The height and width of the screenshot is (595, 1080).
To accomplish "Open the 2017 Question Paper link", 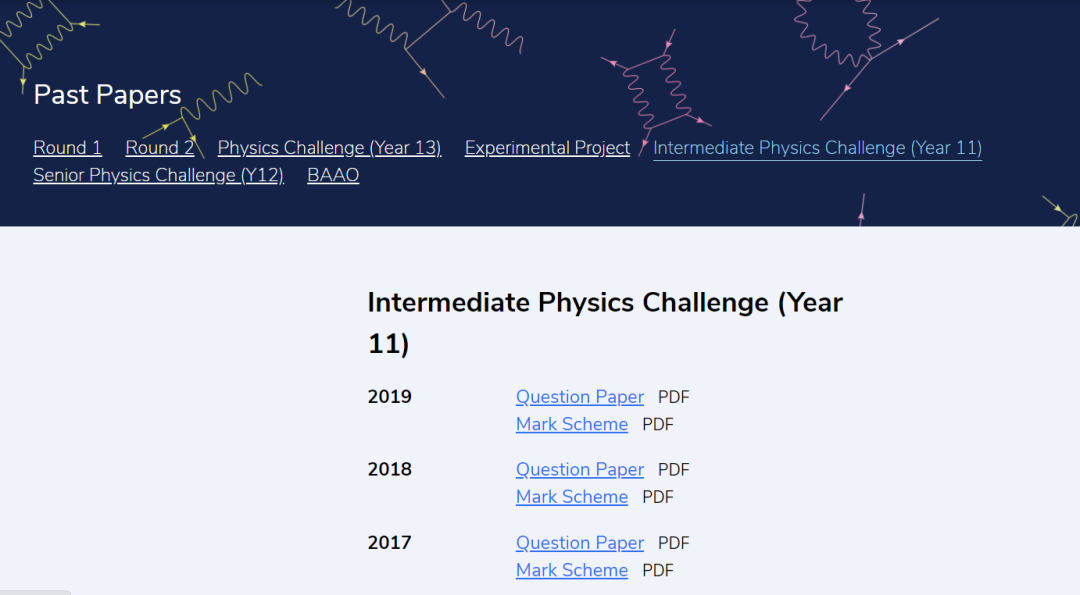I will tap(580, 543).
